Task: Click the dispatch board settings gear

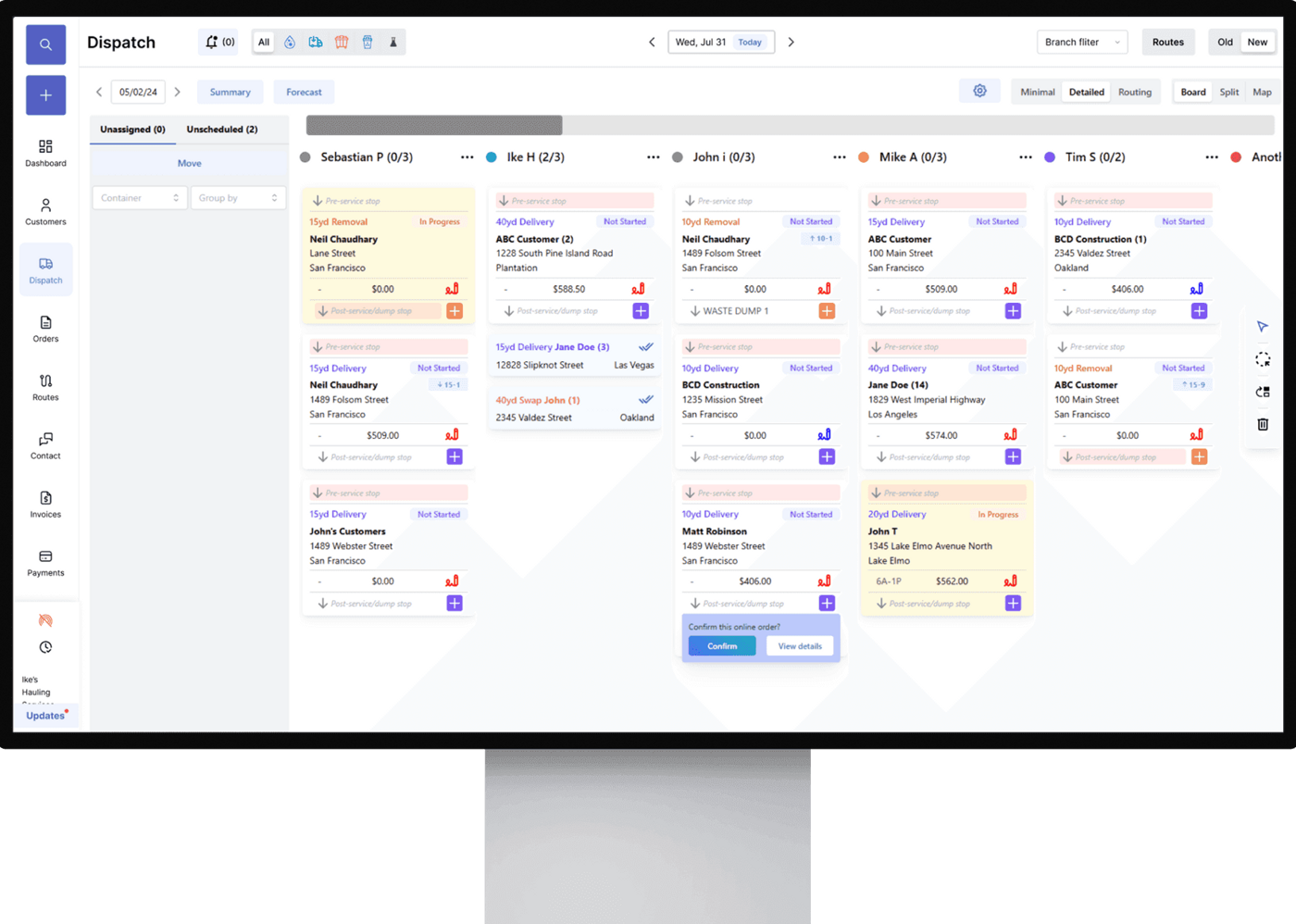Action: (979, 91)
